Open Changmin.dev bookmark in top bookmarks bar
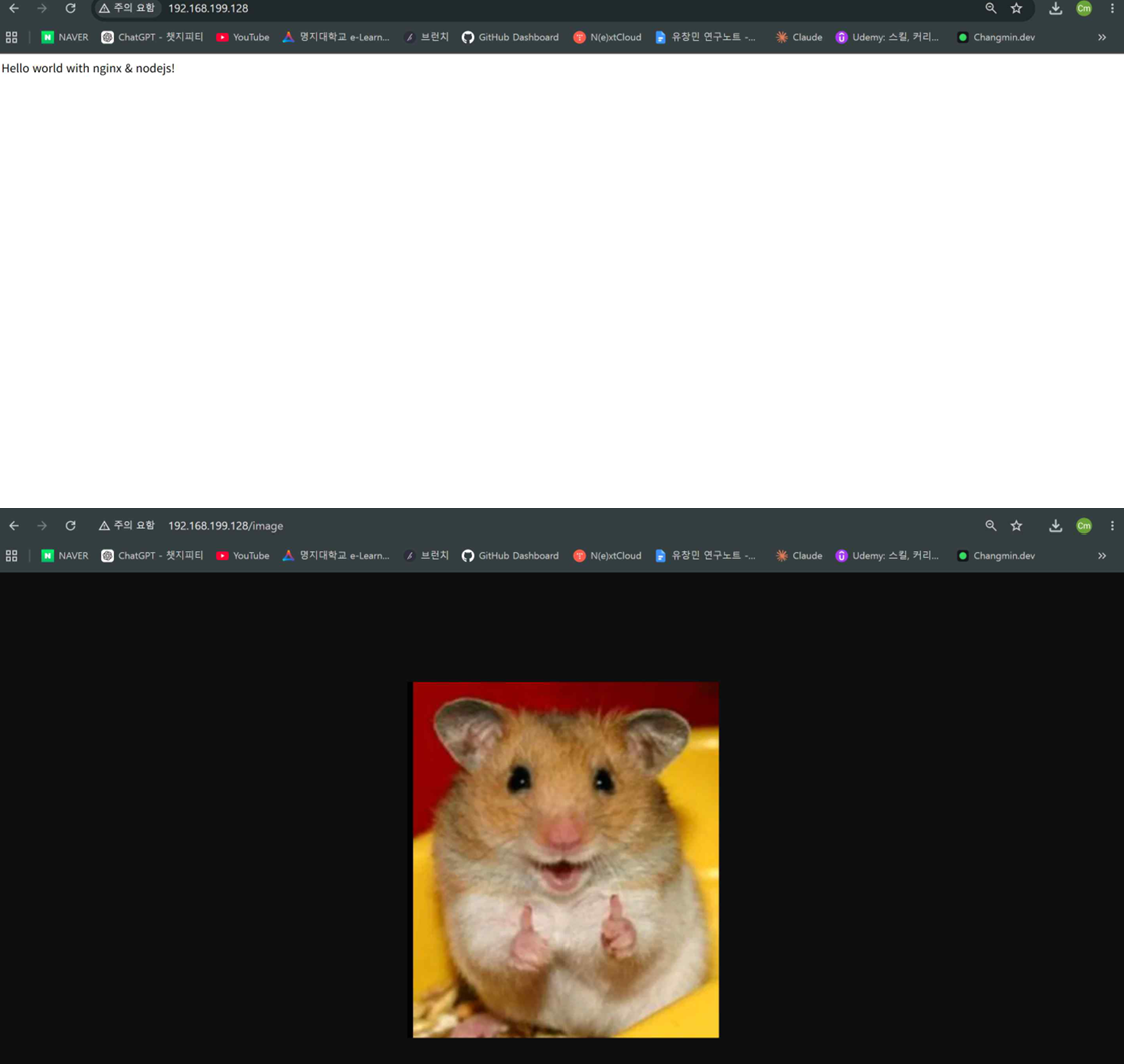1124x1064 pixels. [x=996, y=37]
